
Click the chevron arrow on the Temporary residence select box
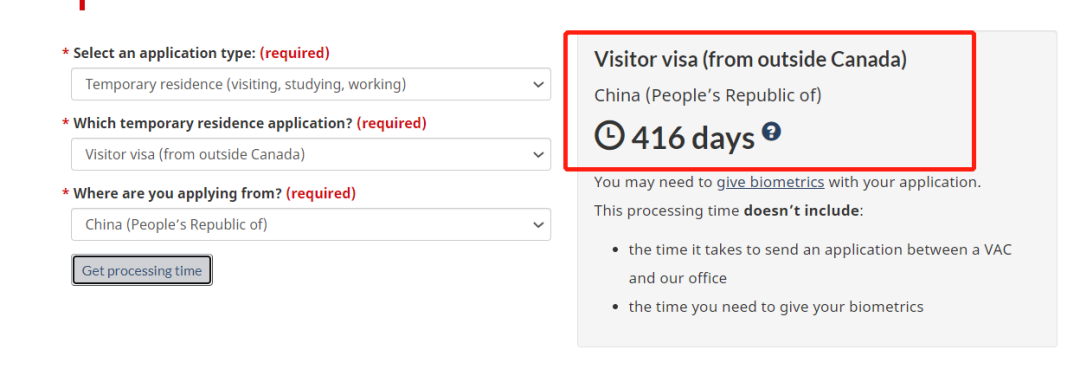(538, 85)
